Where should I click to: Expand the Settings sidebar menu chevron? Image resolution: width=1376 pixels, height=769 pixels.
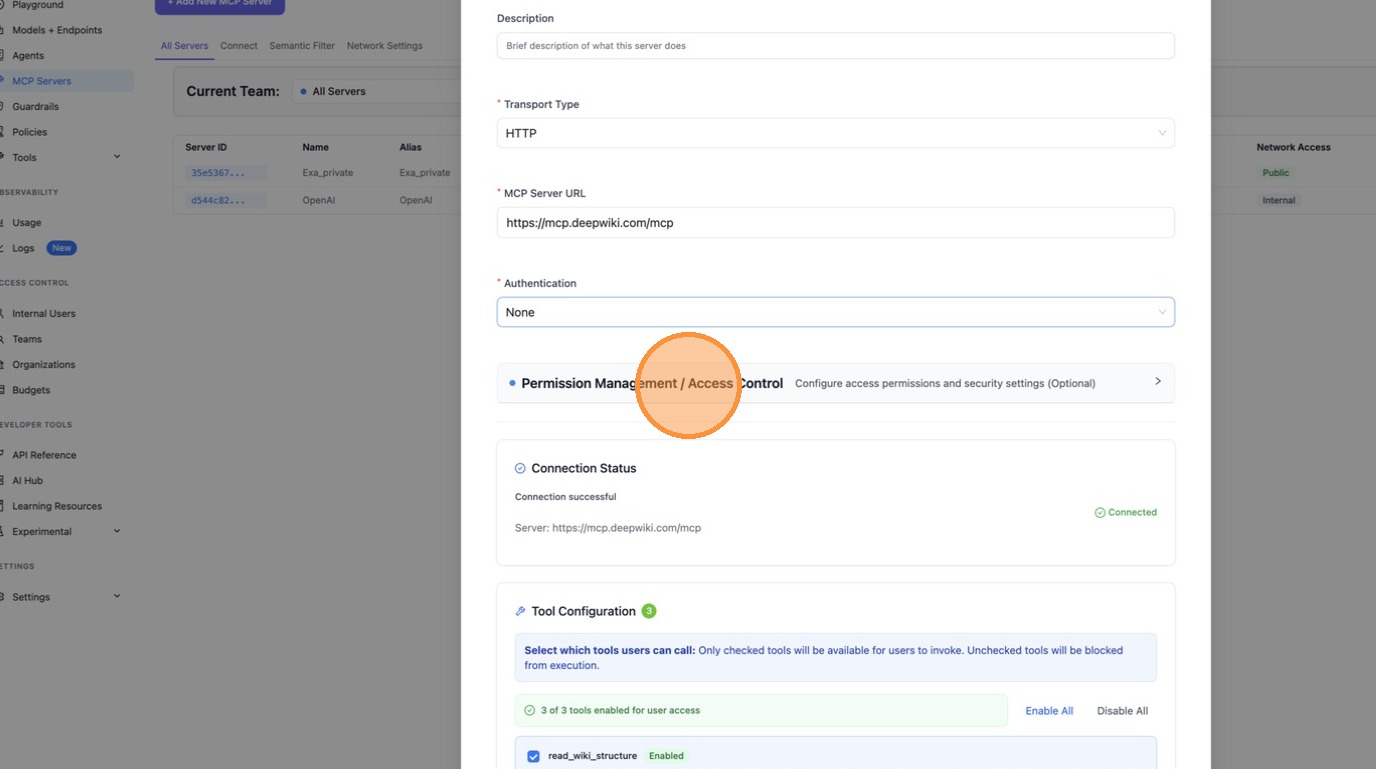click(117, 597)
